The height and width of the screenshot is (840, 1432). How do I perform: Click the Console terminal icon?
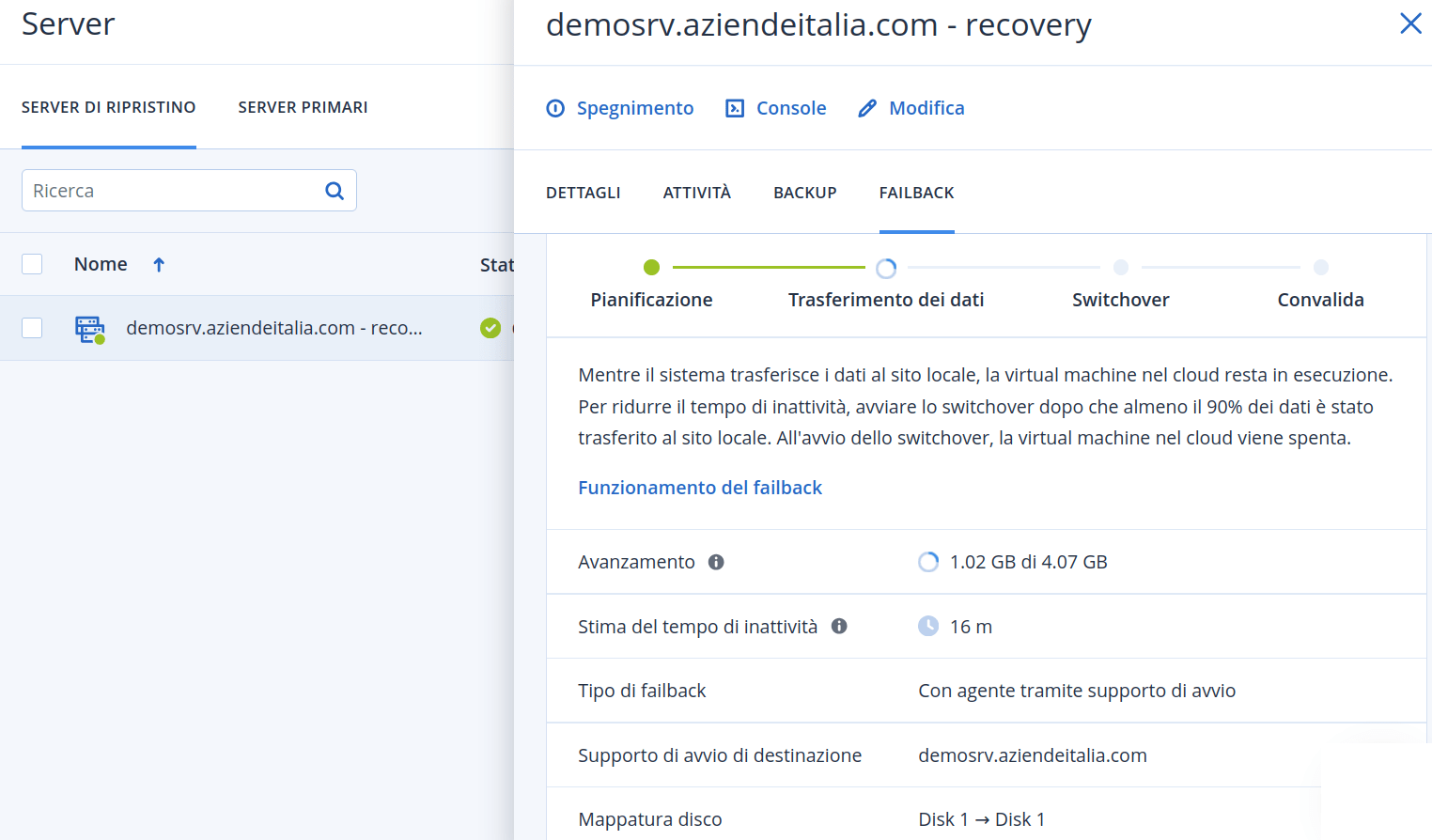pyautogui.click(x=735, y=108)
